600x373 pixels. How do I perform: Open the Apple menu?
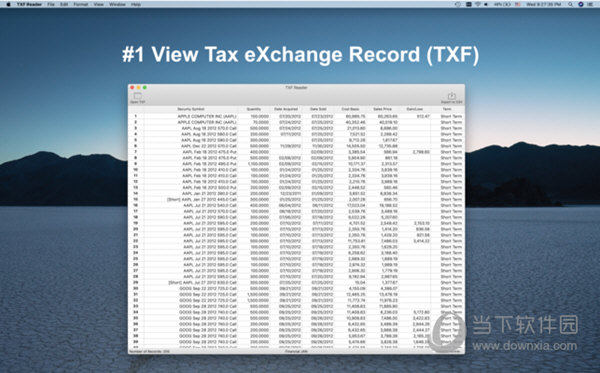click(x=8, y=4)
